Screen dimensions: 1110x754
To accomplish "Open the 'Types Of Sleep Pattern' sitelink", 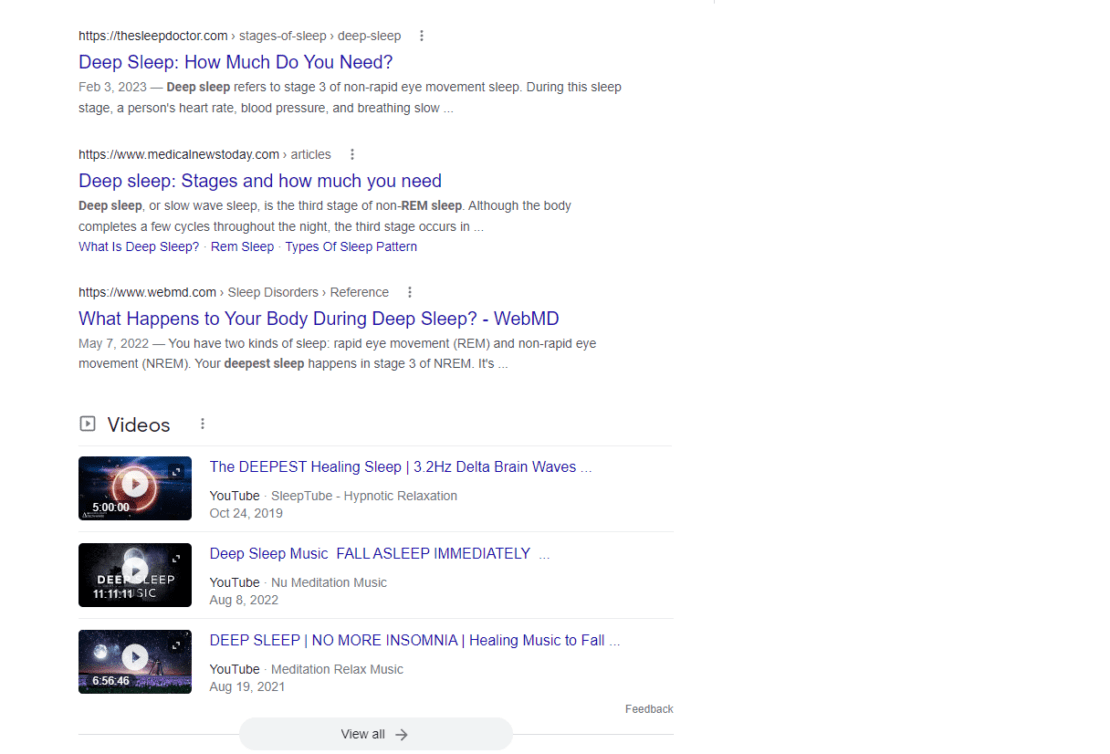I will coord(351,246).
